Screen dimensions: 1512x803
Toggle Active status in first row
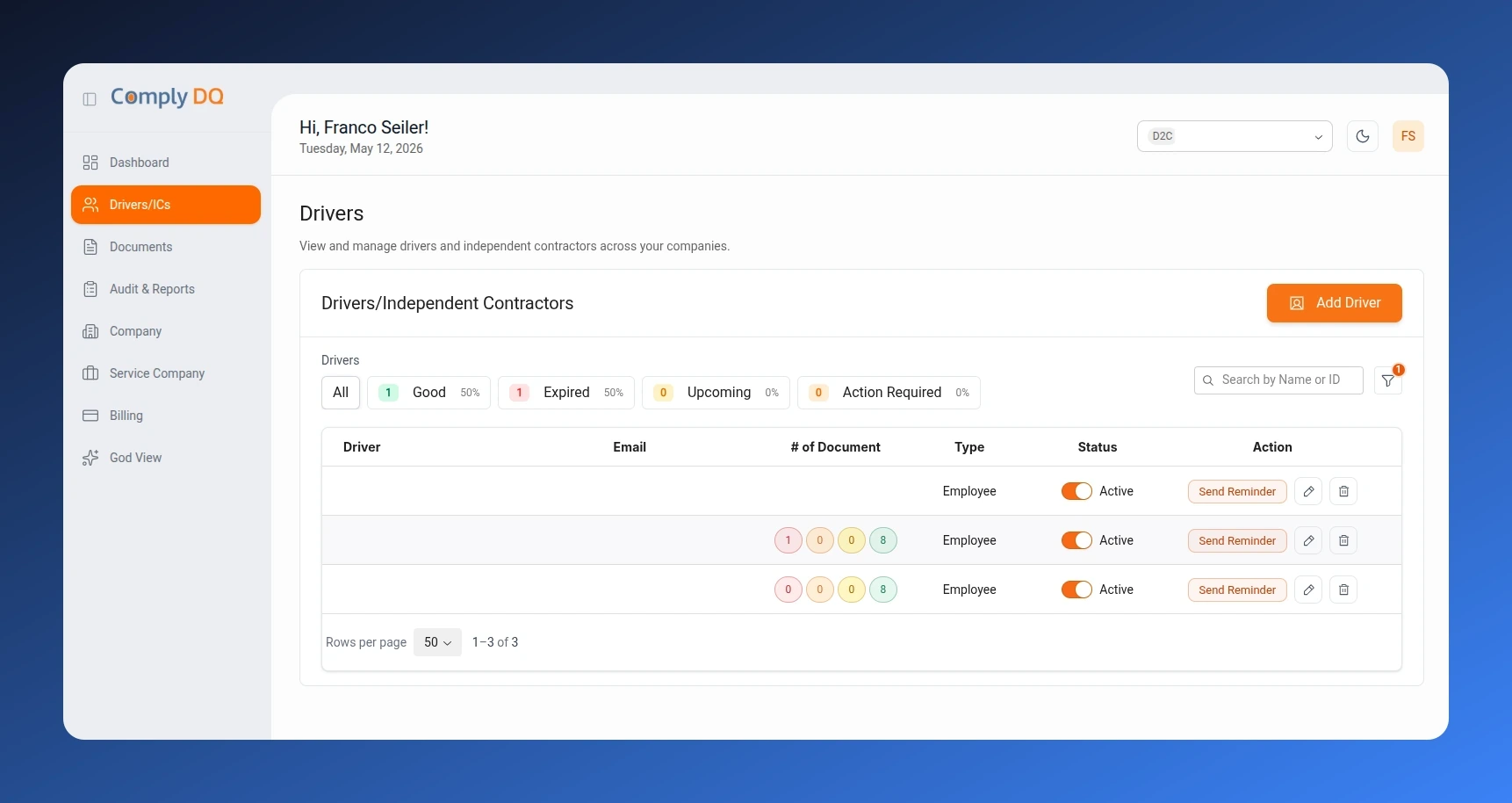(1076, 491)
